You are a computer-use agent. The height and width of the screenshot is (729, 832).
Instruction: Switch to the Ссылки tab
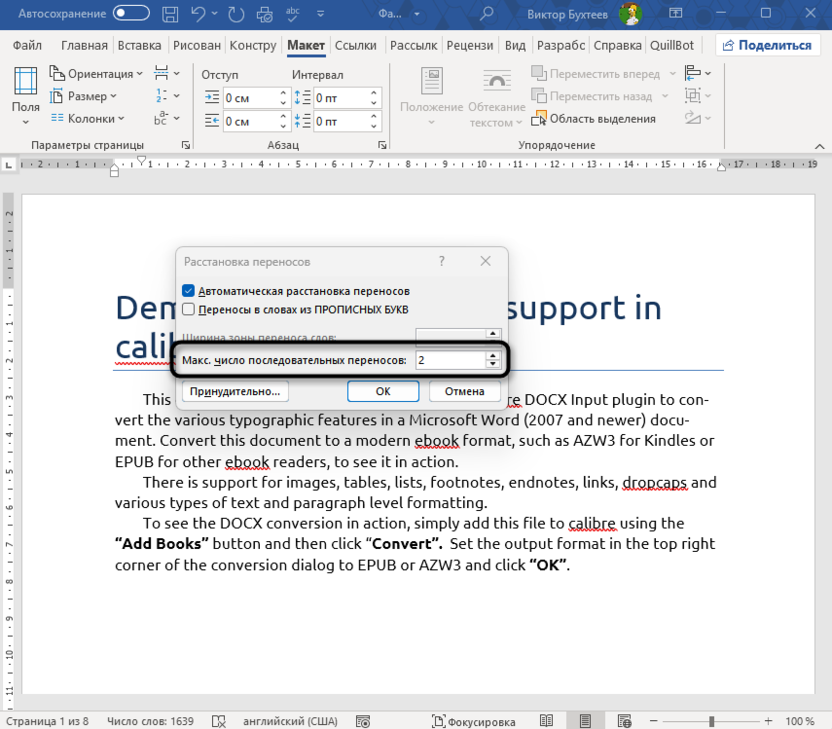click(355, 46)
